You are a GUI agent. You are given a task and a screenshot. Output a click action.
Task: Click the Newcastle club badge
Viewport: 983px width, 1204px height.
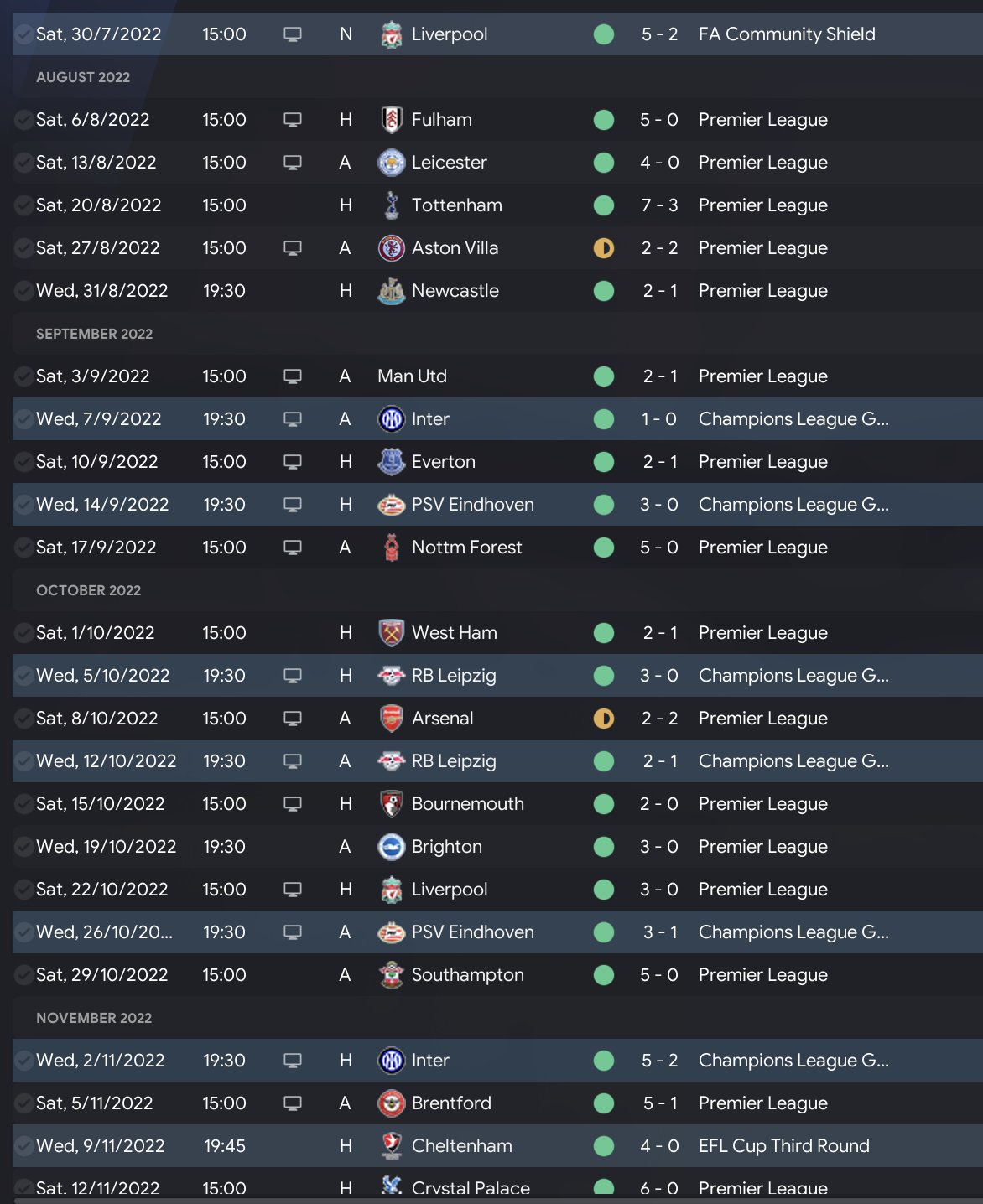(x=391, y=291)
